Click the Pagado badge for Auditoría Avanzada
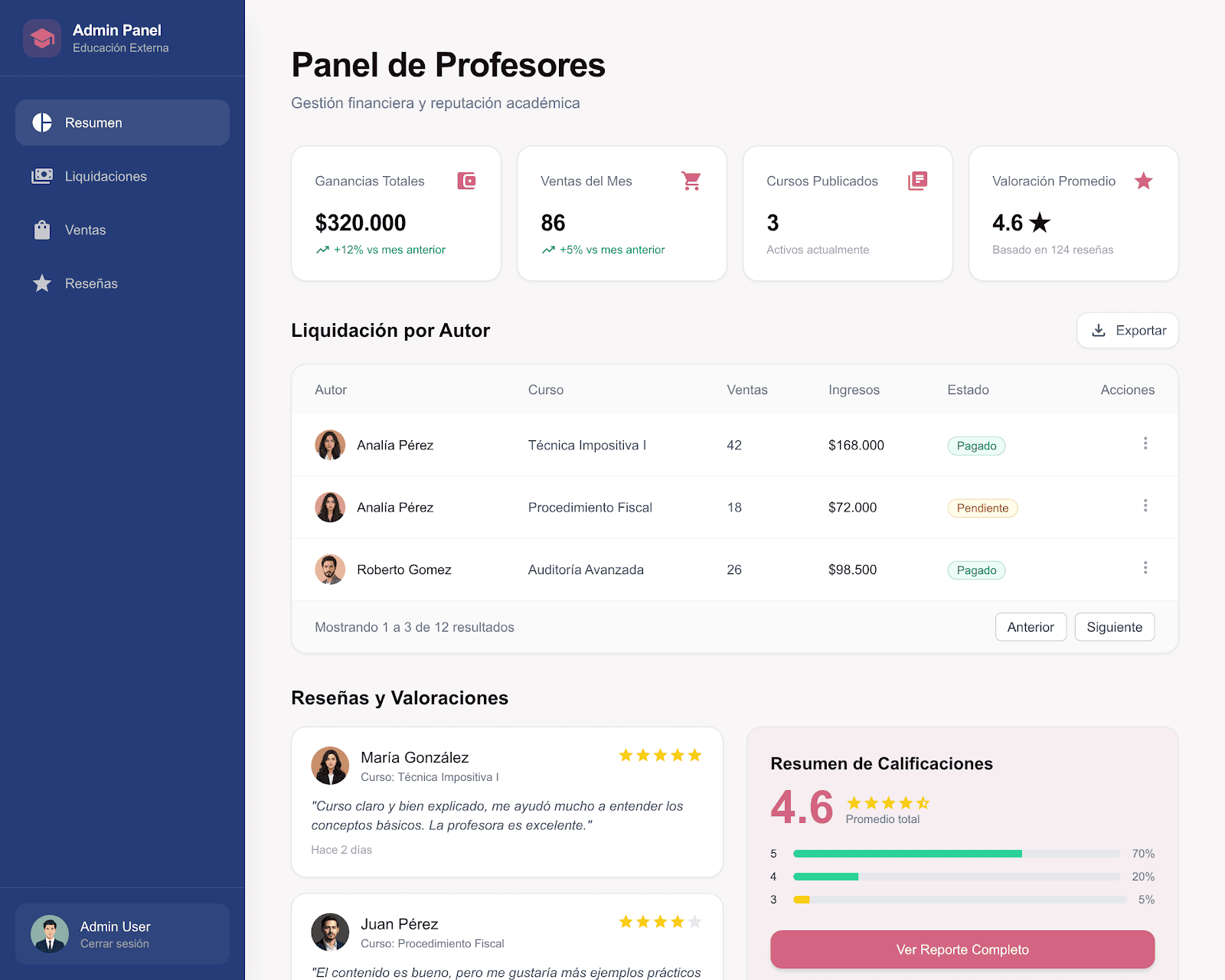This screenshot has height=980, width=1225. 976,570
